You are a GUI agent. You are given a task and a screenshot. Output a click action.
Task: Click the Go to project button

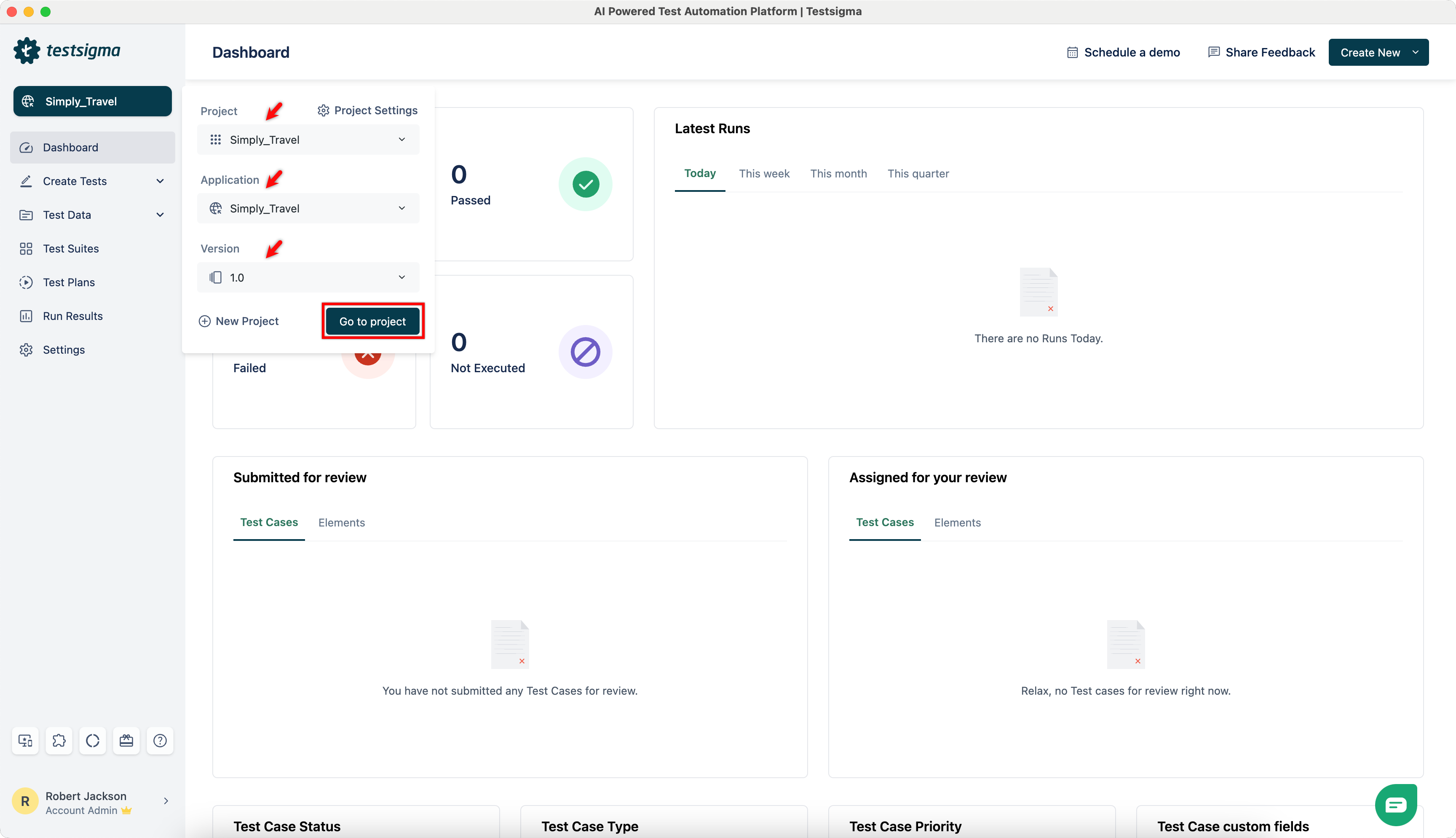[372, 321]
